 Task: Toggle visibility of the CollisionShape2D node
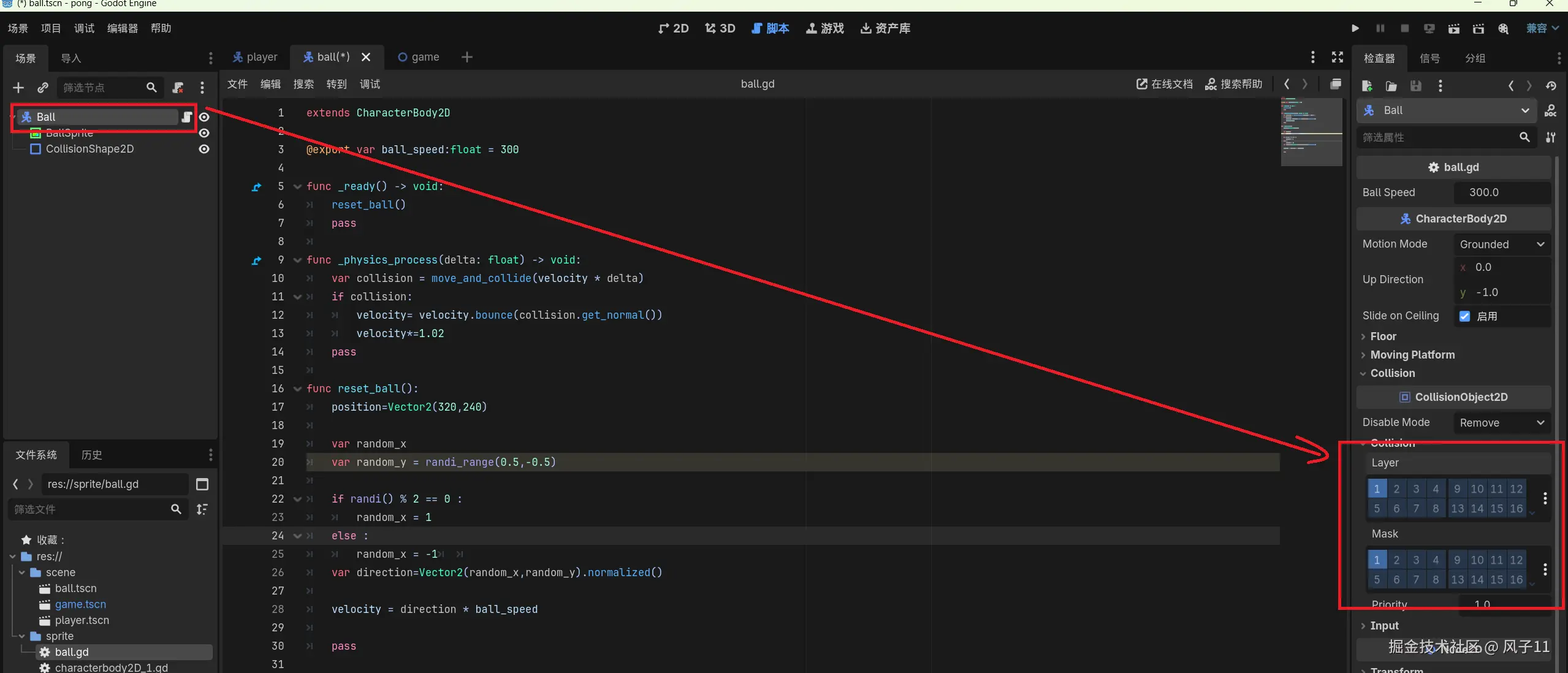[x=204, y=149]
